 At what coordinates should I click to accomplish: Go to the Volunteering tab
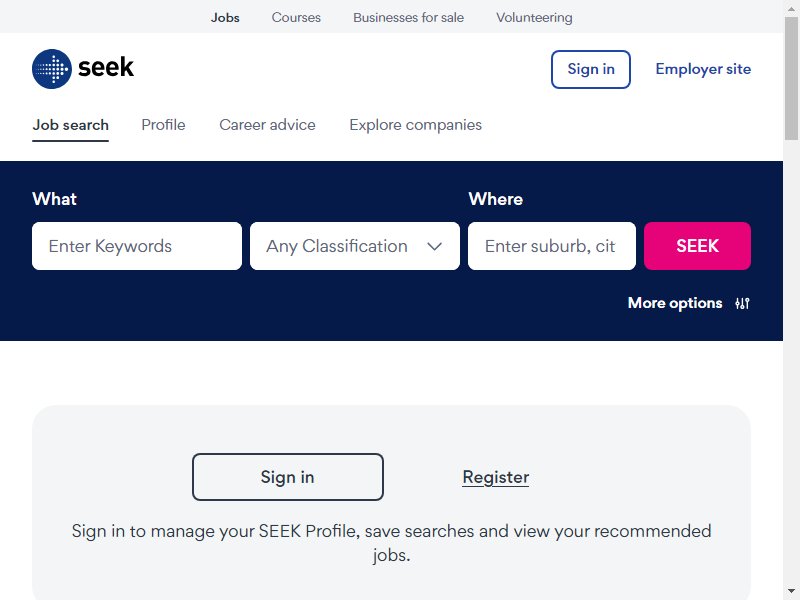coord(534,17)
